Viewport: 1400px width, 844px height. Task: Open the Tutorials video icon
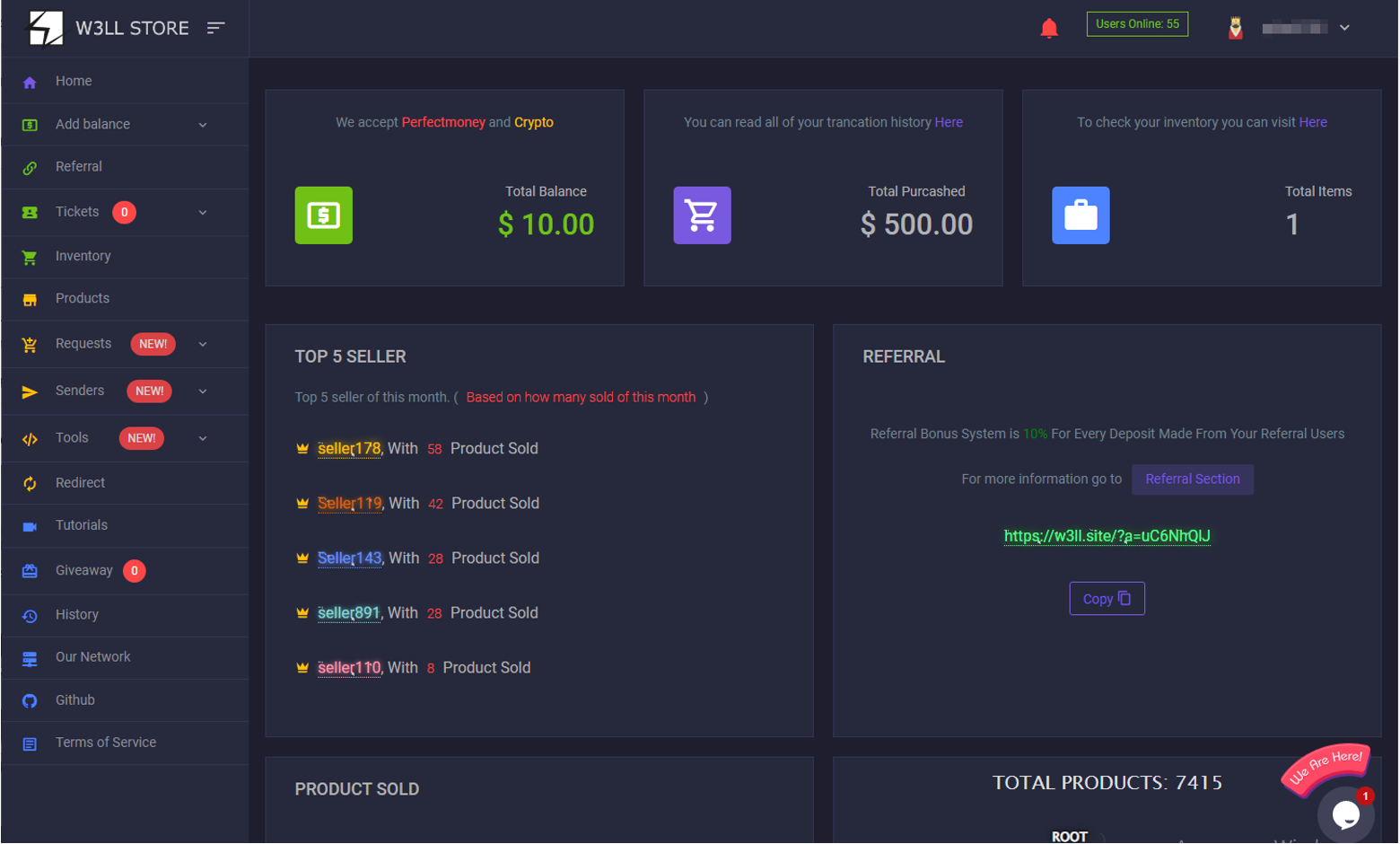(30, 524)
